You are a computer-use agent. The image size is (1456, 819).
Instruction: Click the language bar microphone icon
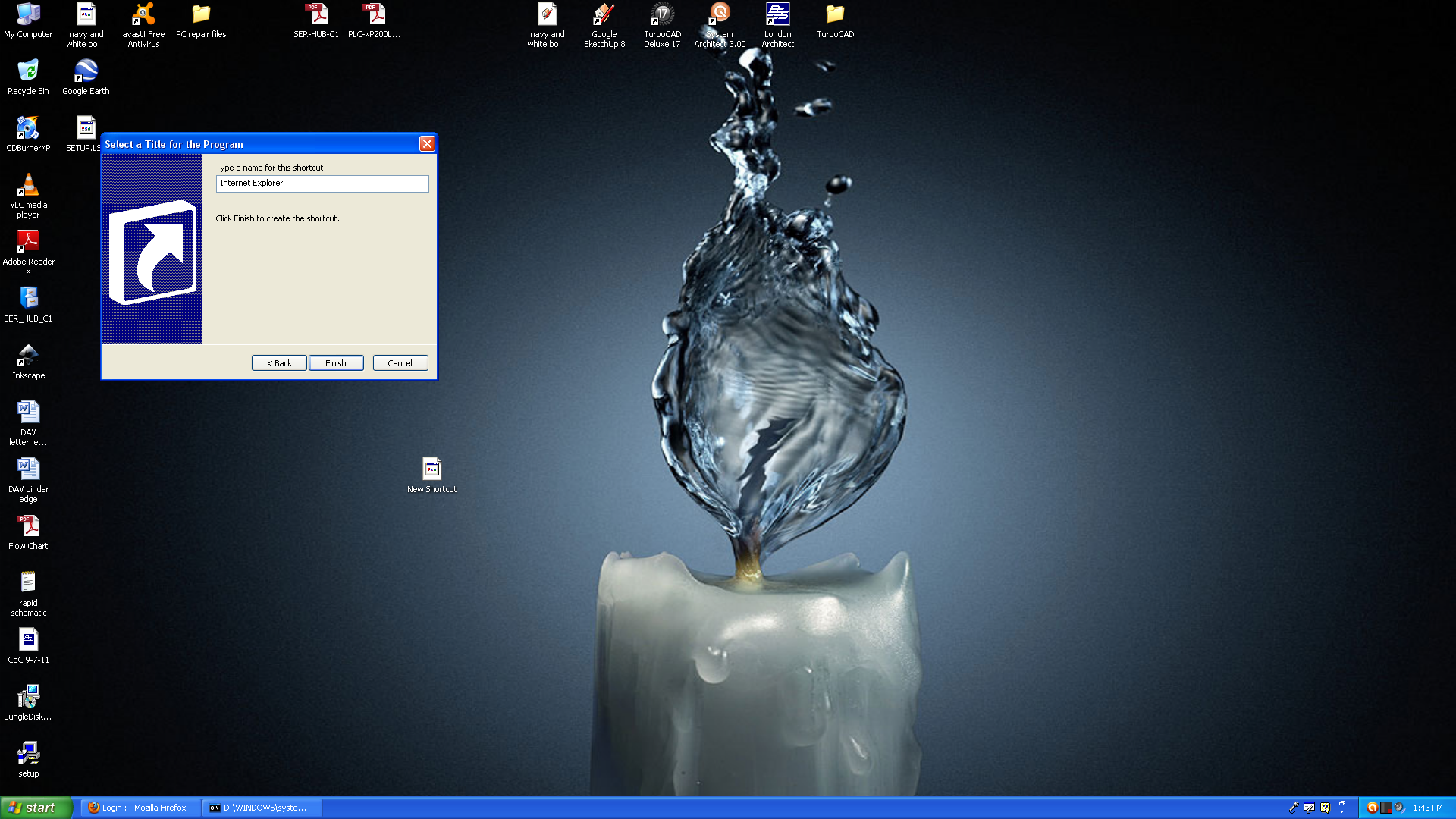click(x=1294, y=808)
